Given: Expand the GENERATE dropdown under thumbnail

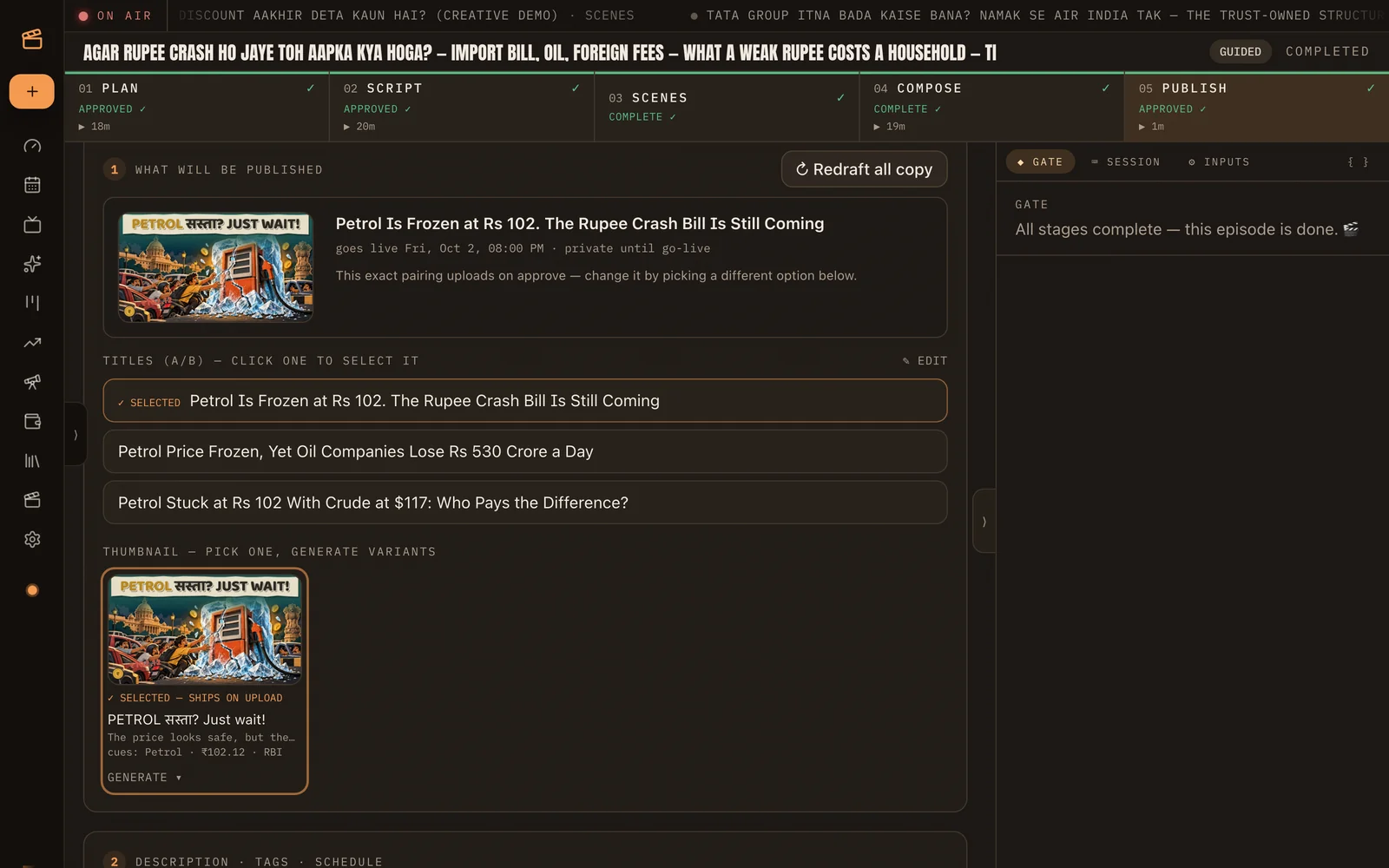Looking at the screenshot, I should click(144, 778).
